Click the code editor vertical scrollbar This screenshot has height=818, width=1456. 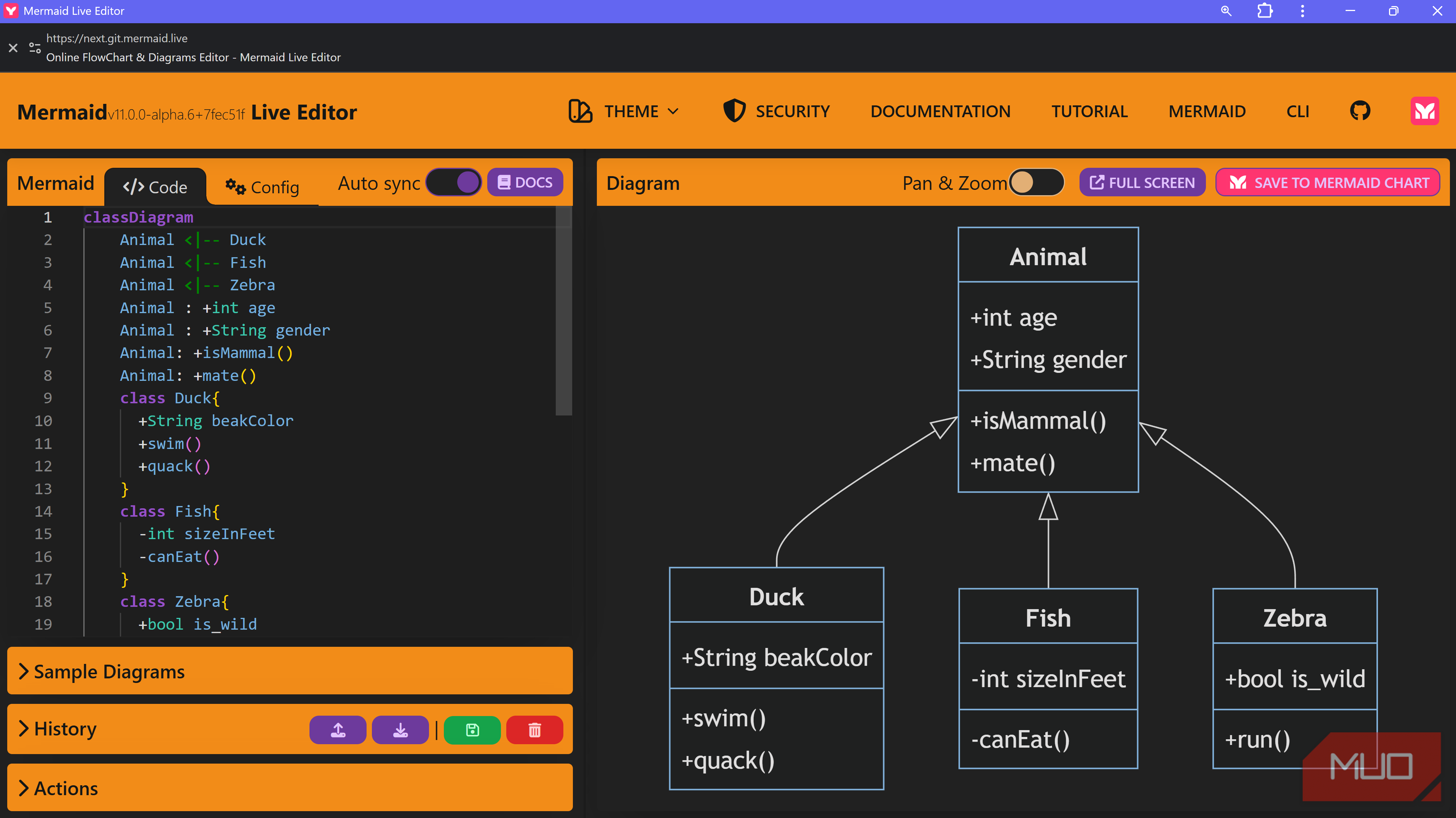pyautogui.click(x=563, y=311)
